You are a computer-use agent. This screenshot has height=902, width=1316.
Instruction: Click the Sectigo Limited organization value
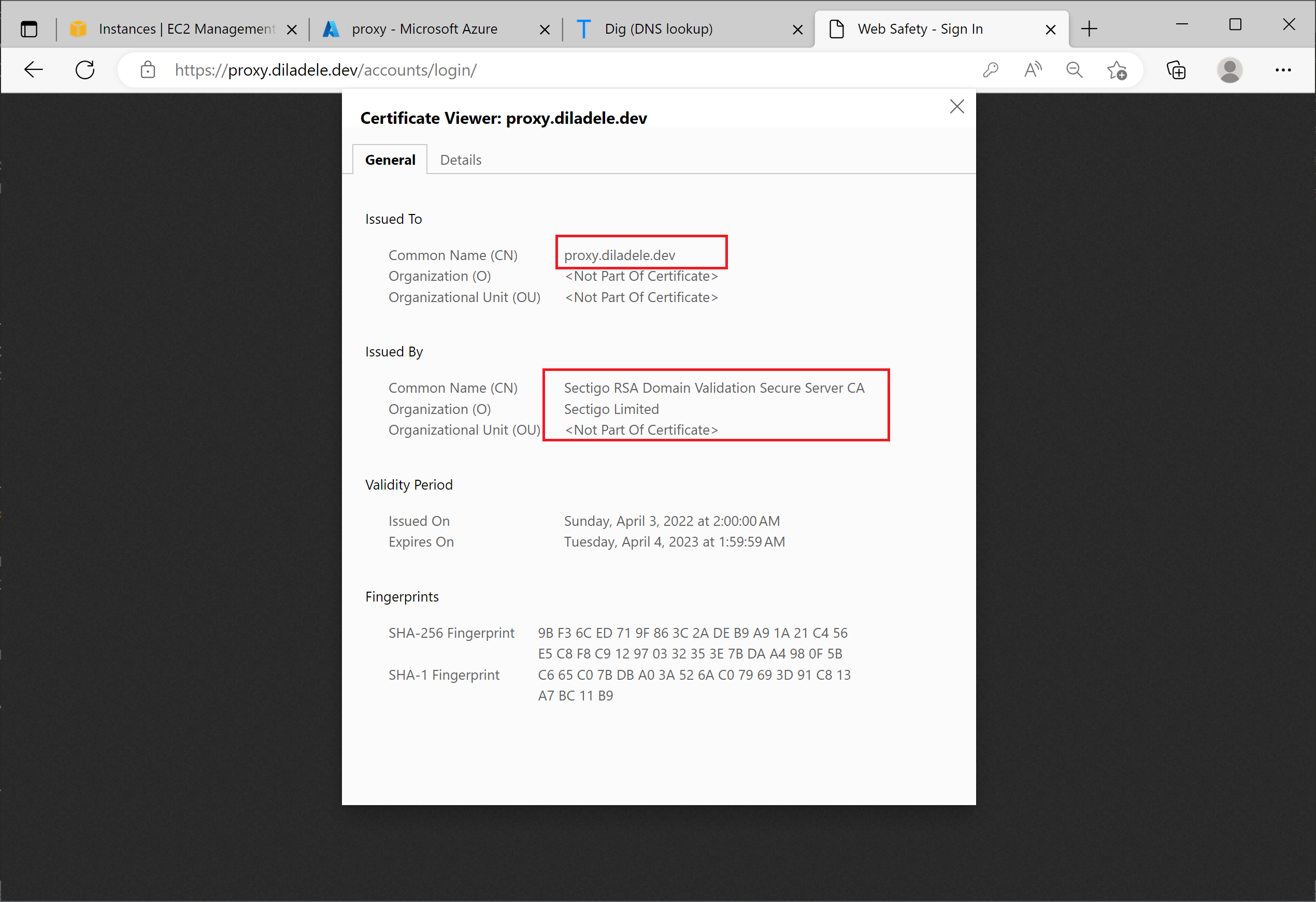coord(611,409)
